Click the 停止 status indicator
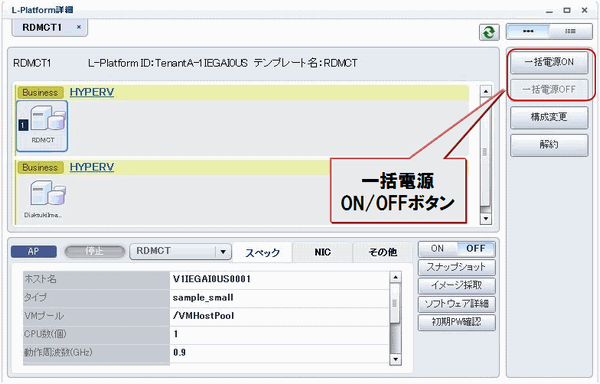The width and height of the screenshot is (600, 384). click(95, 251)
